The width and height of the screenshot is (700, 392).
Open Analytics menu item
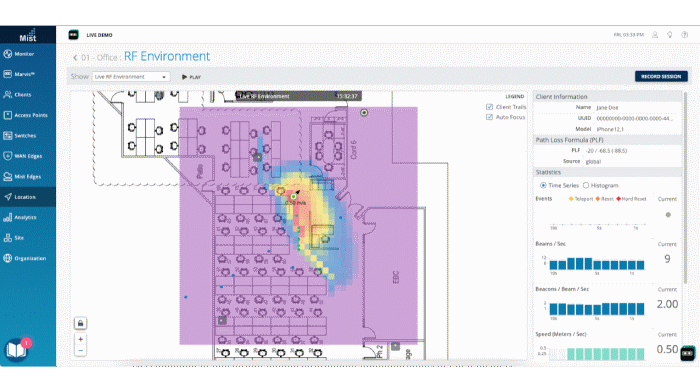[28, 217]
